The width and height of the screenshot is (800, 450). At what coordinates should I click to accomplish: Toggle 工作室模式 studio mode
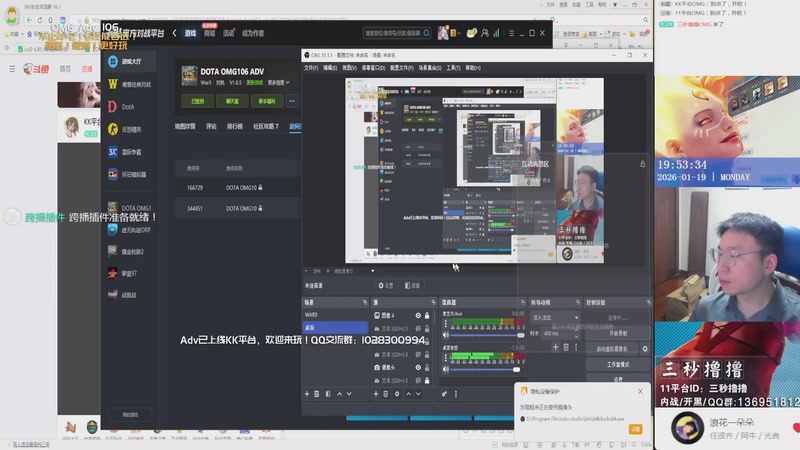(x=618, y=364)
